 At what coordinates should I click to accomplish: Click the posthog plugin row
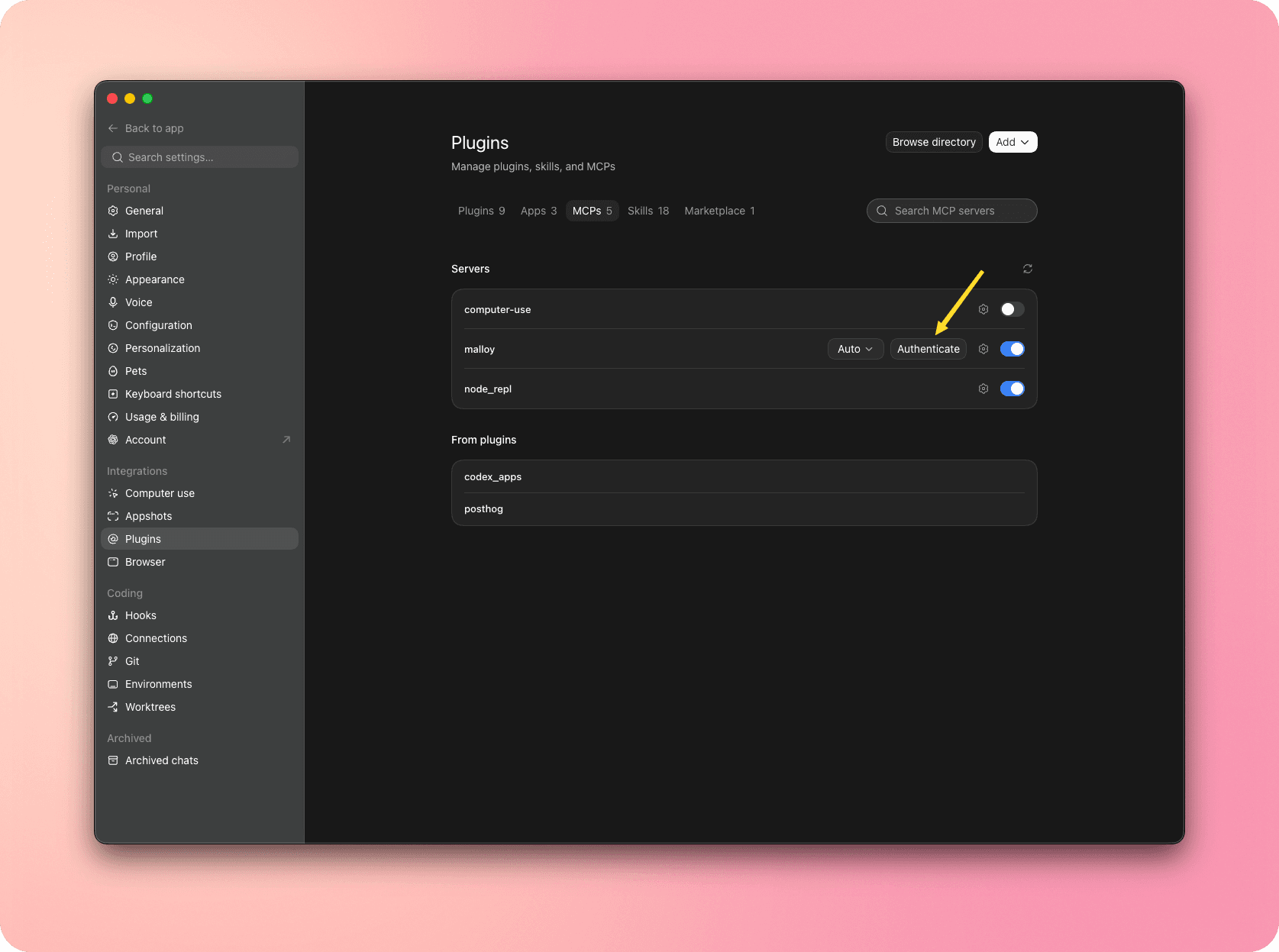tap(744, 509)
